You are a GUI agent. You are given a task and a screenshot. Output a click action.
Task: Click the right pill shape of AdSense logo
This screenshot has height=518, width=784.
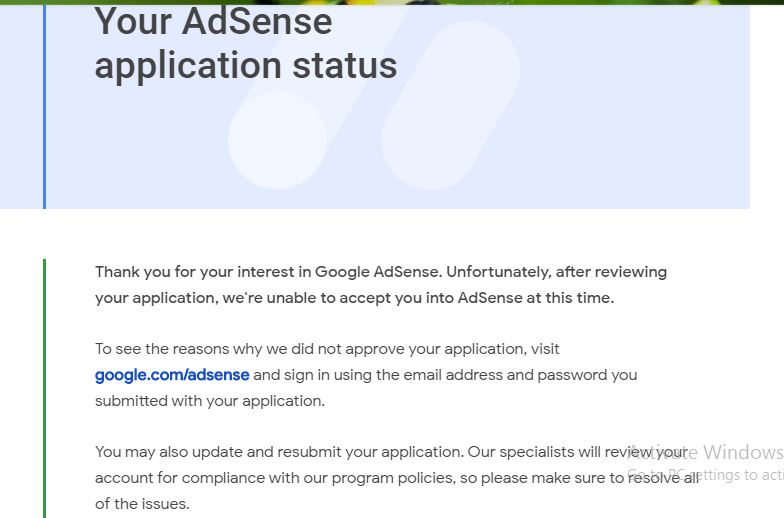tap(450, 105)
